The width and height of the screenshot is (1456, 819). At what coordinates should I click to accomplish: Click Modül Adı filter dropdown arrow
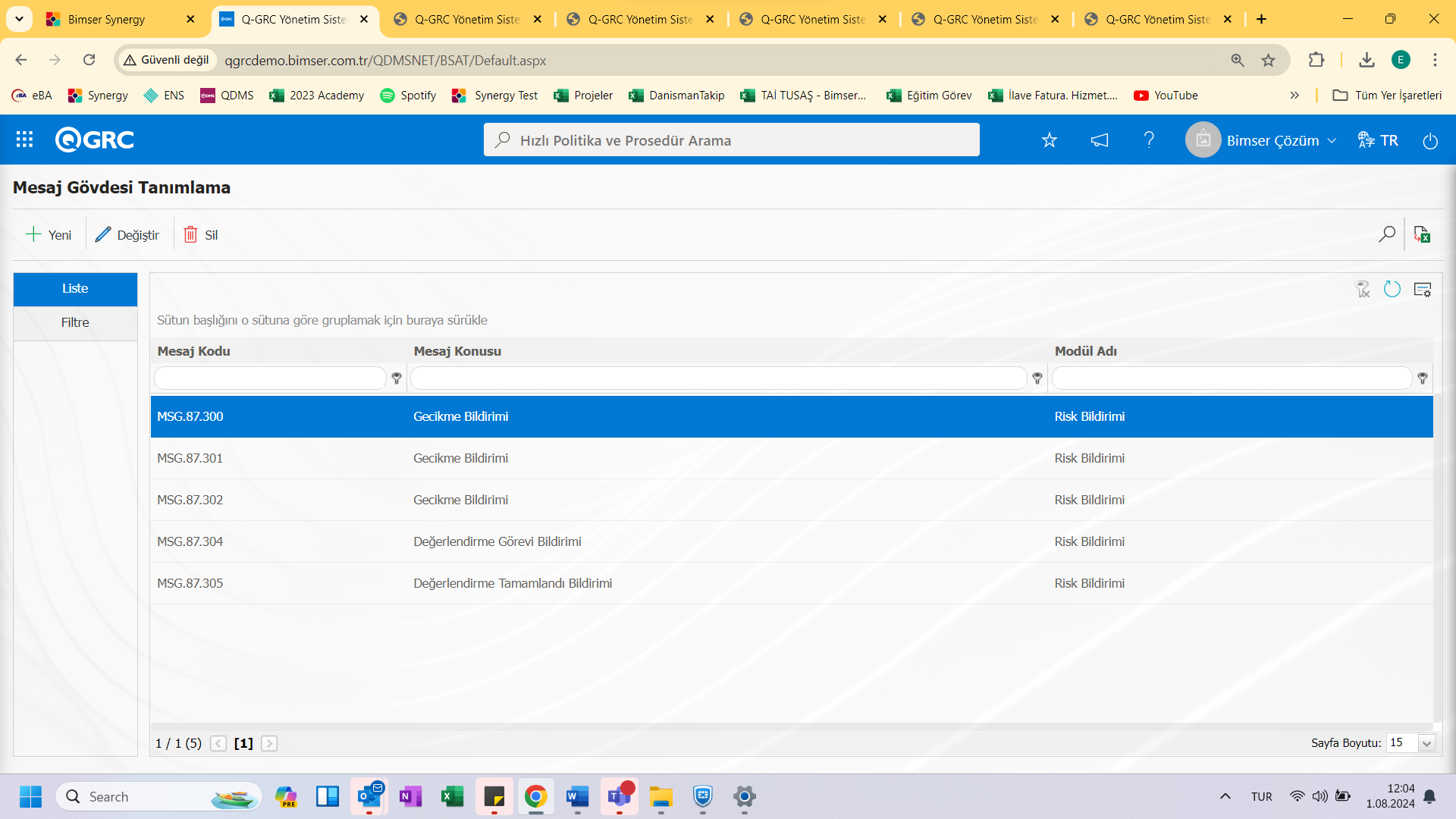click(1423, 378)
